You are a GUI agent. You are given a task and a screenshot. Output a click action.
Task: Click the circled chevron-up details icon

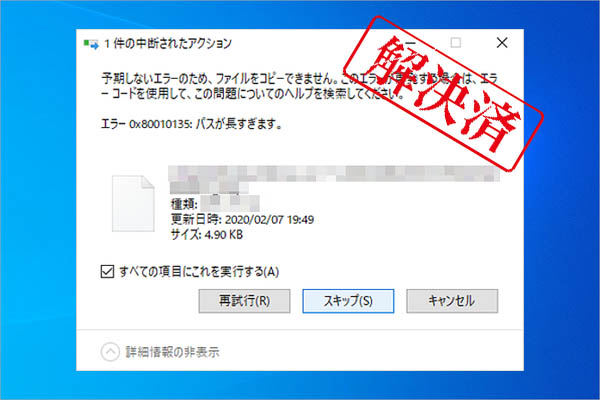(x=110, y=351)
